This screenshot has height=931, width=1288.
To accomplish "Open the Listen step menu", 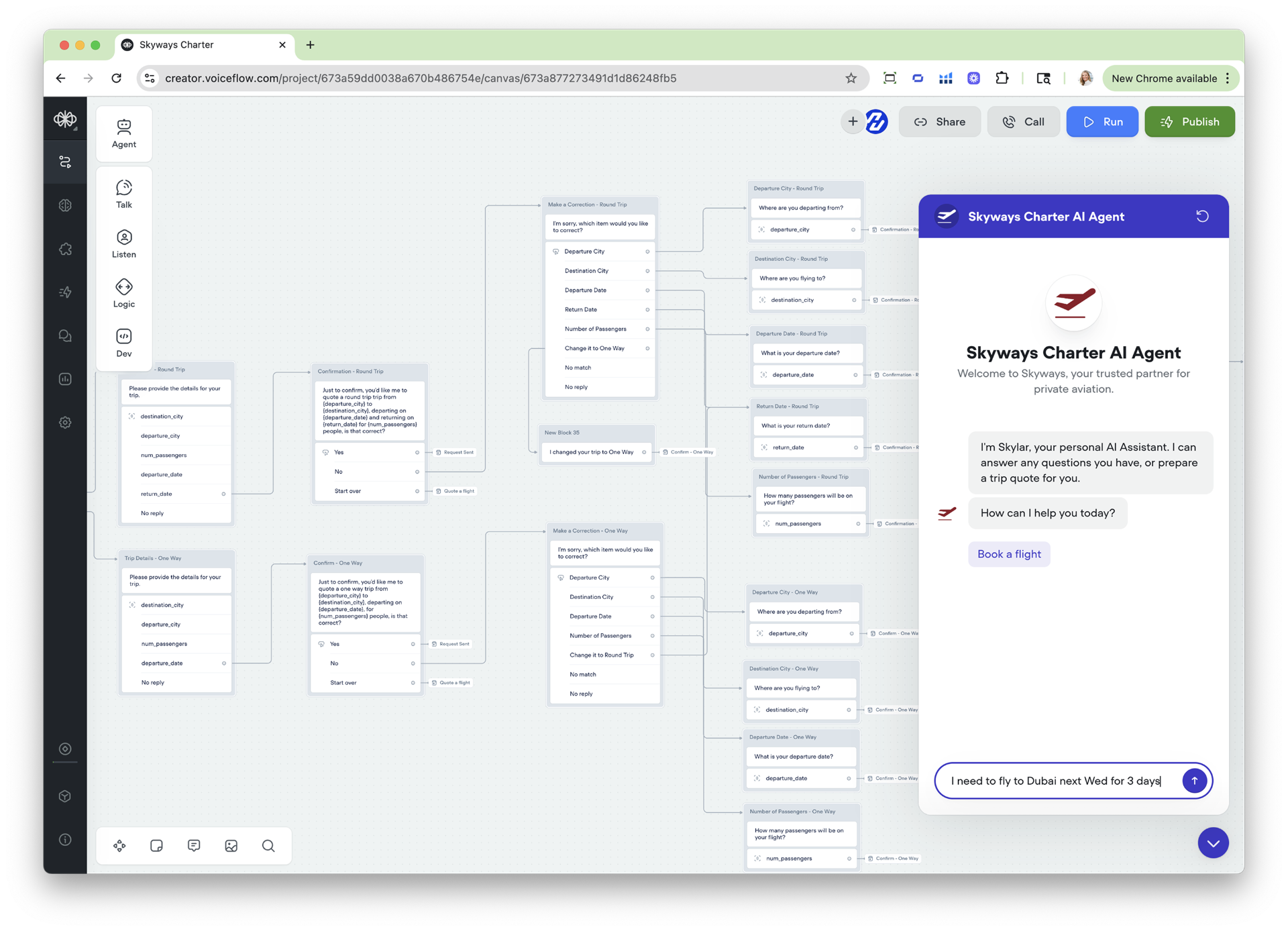I will pyautogui.click(x=124, y=243).
